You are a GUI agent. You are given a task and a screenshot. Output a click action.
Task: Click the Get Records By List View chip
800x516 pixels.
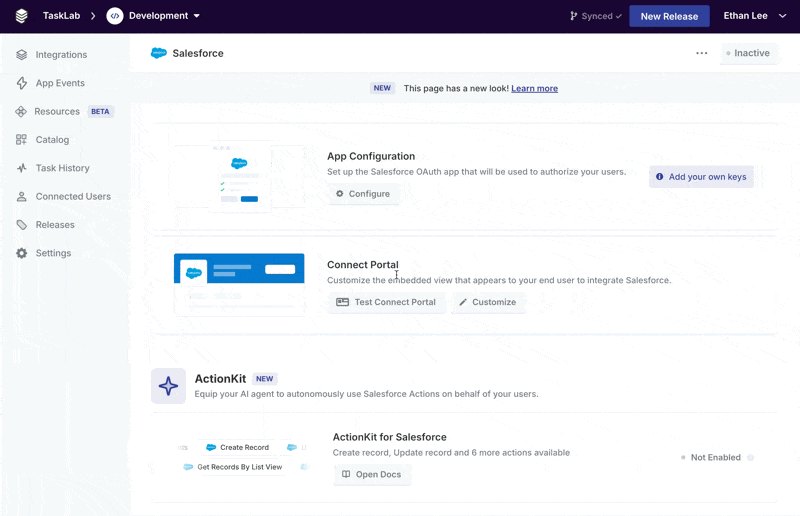(x=233, y=467)
